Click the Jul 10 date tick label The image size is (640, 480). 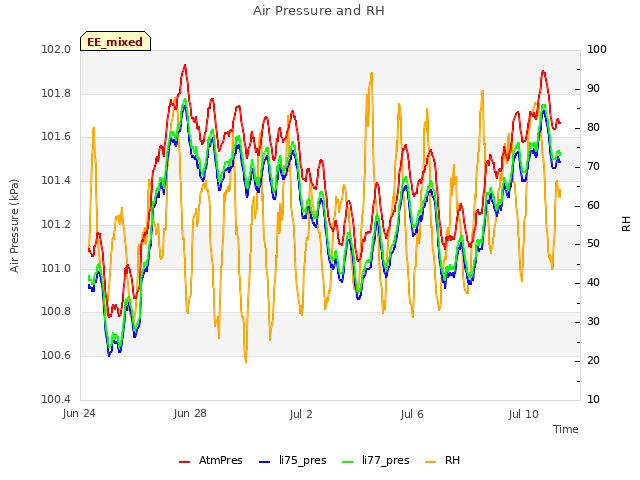click(523, 414)
